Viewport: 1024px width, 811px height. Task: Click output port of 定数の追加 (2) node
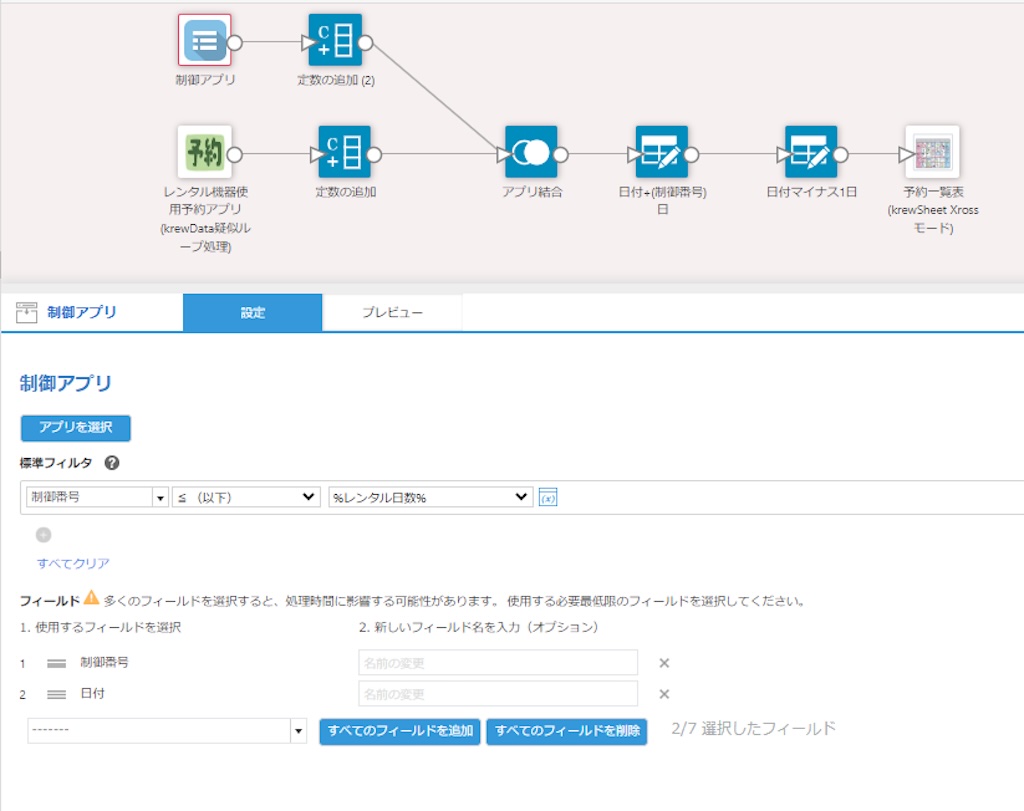click(x=366, y=43)
